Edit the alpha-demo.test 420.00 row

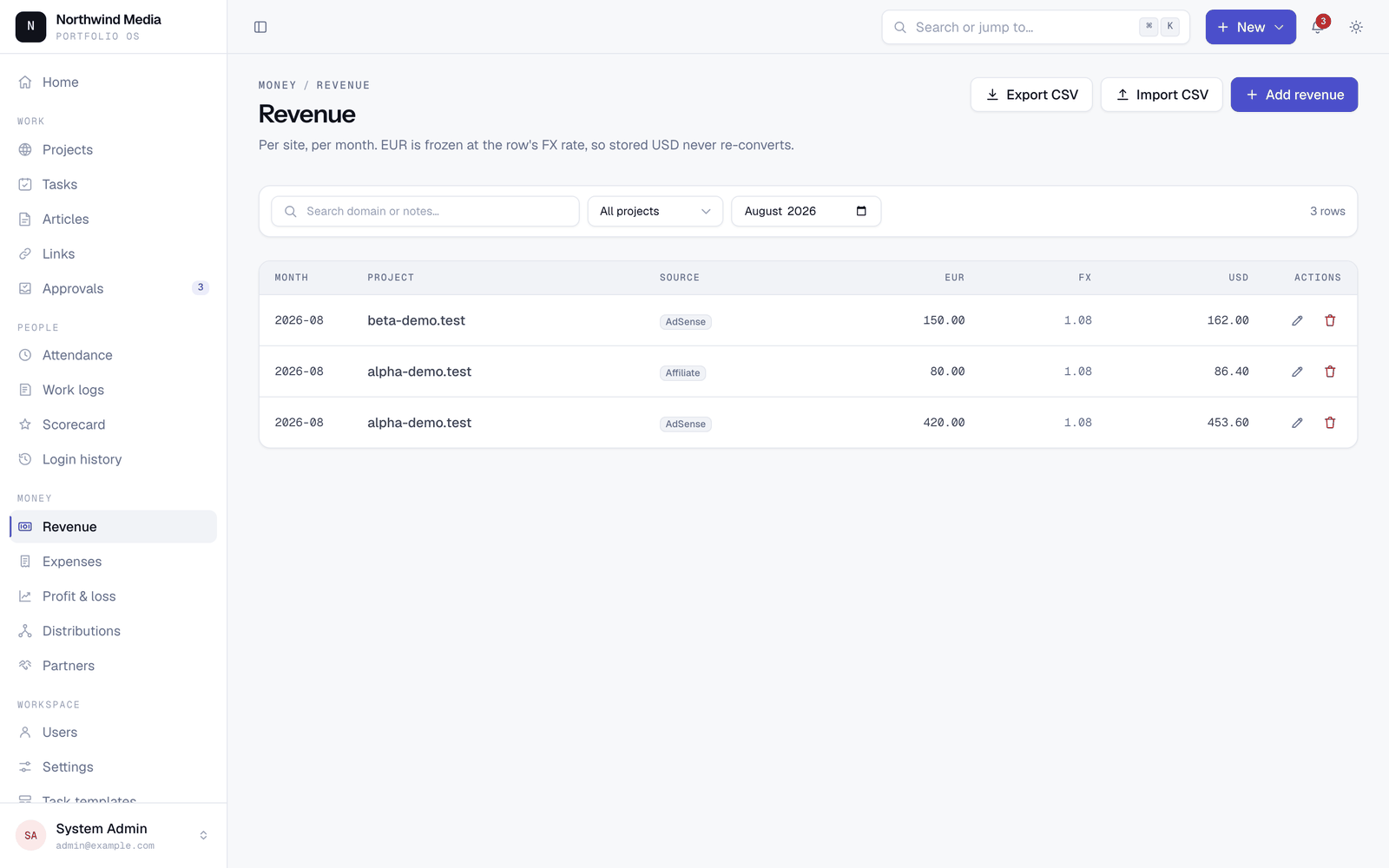coord(1297,423)
